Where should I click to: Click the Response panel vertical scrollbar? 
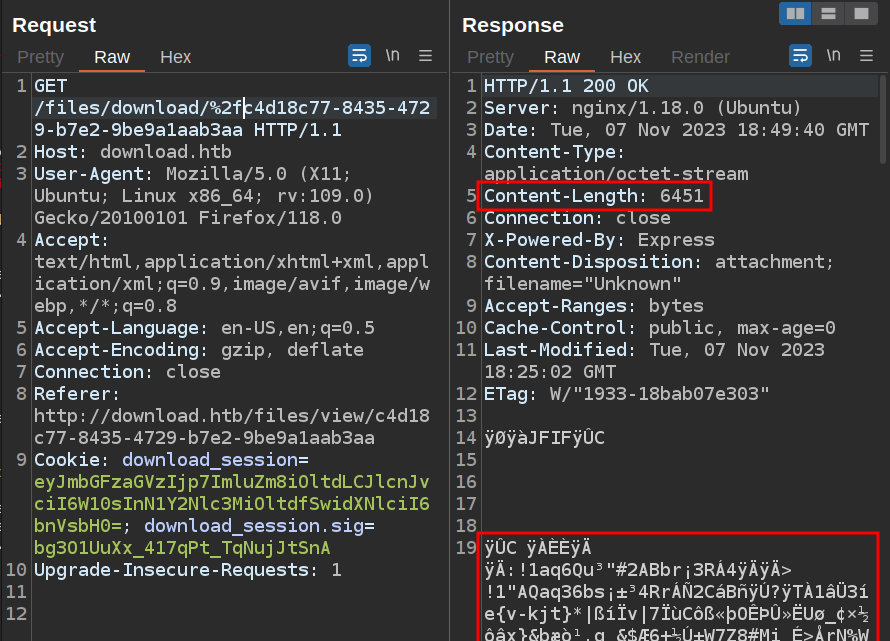pyautogui.click(x=883, y=120)
